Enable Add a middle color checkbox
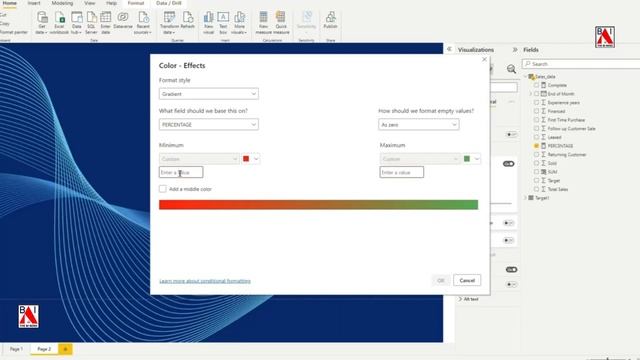The height and width of the screenshot is (360, 640). pos(163,189)
